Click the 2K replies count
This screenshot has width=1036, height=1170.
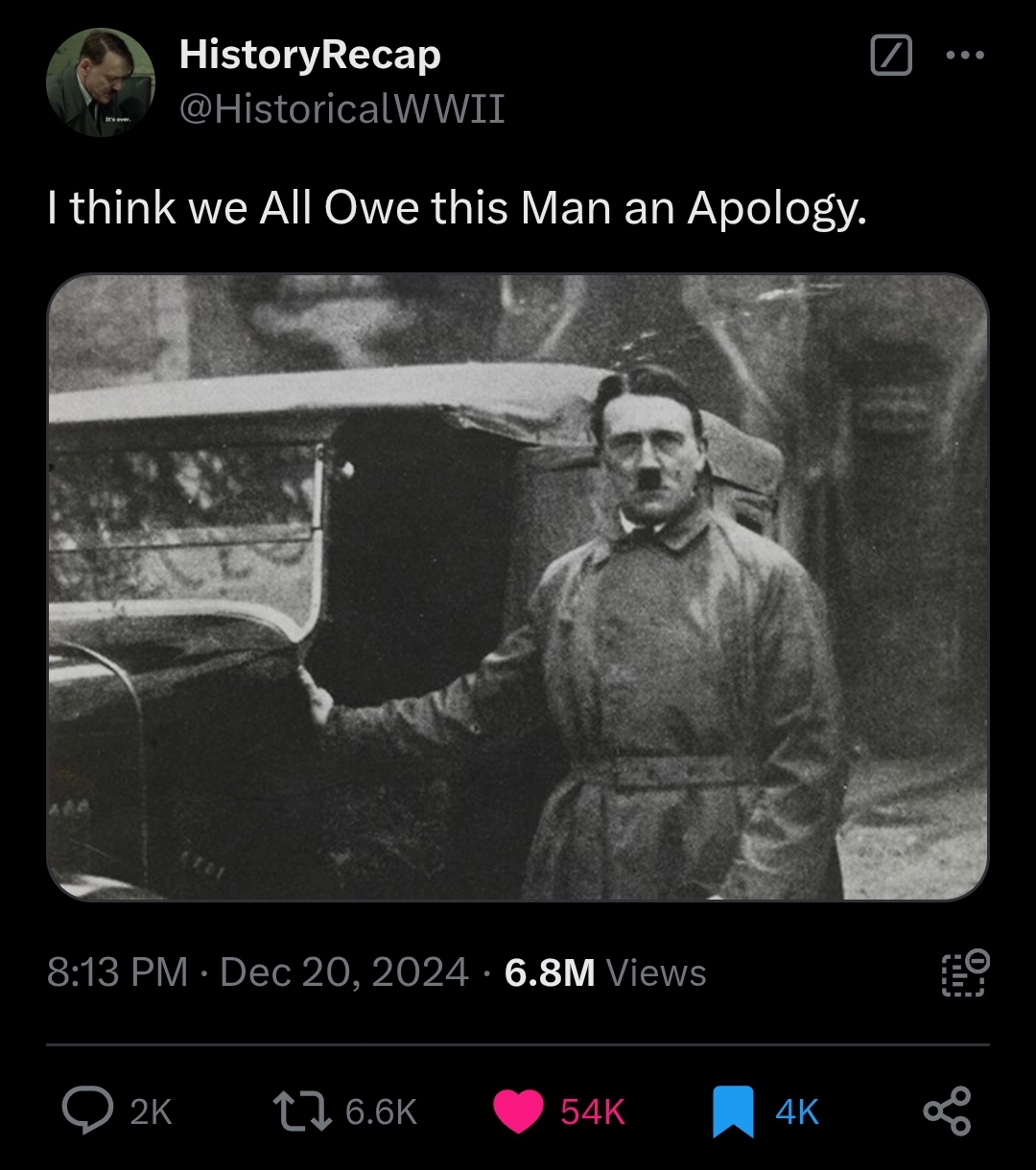coord(151,1112)
